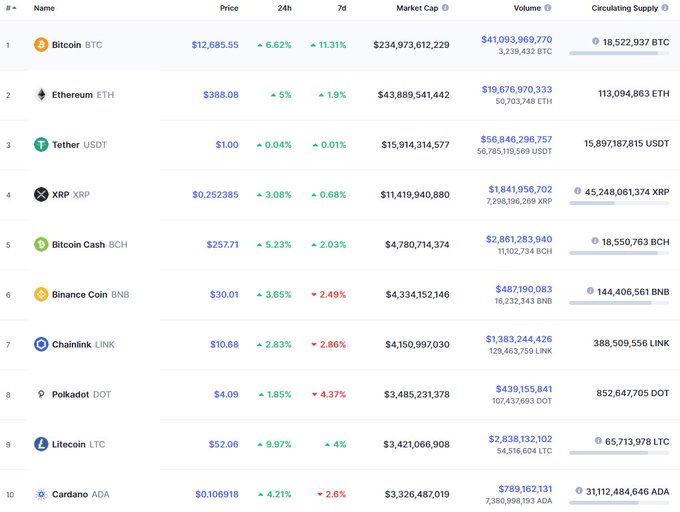Click the Bitcoin supply progress bar

coord(619,53)
